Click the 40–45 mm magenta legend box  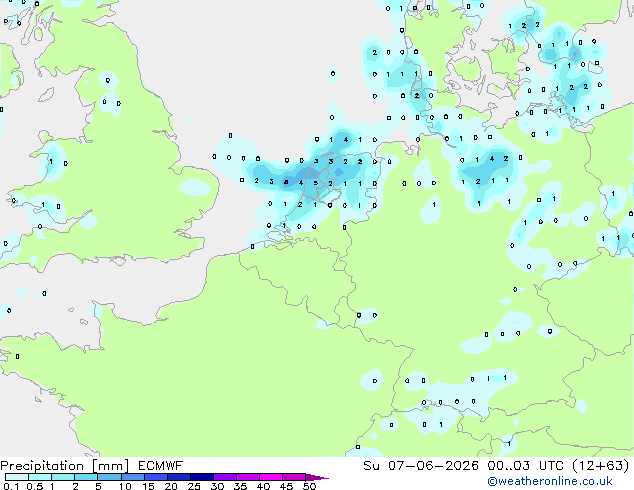(x=271, y=477)
